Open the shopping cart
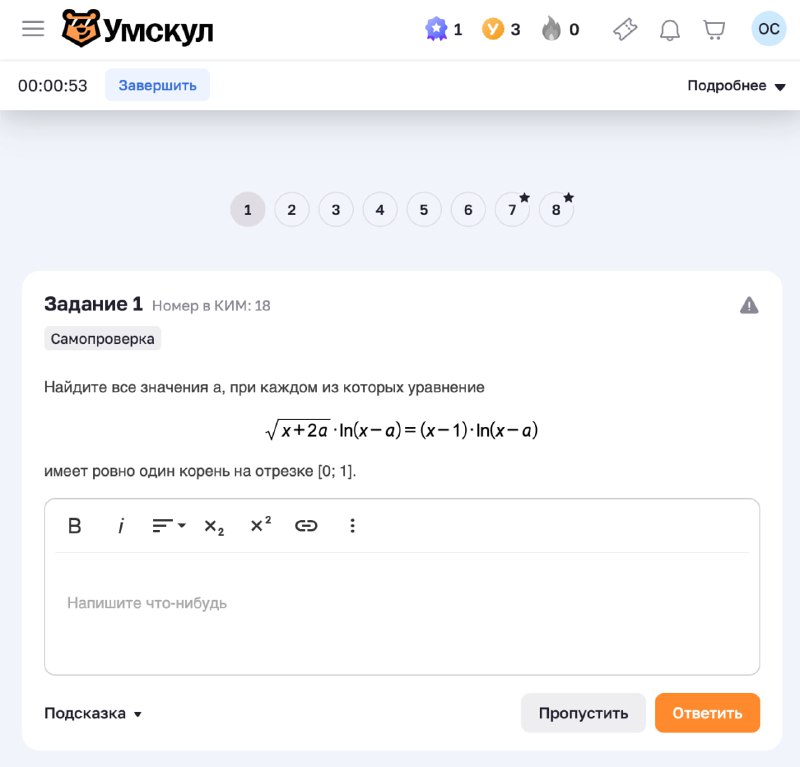The width and height of the screenshot is (800, 767). pyautogui.click(x=714, y=30)
